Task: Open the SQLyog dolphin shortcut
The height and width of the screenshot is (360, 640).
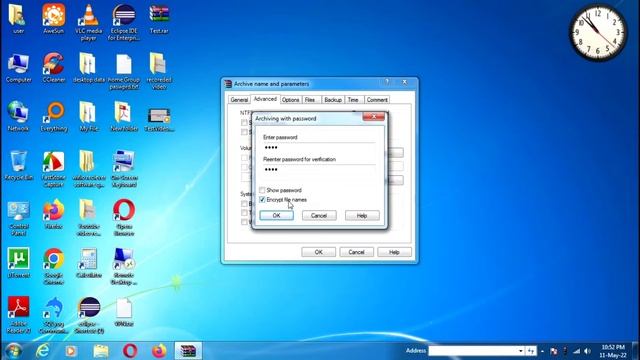Action: 53,315
